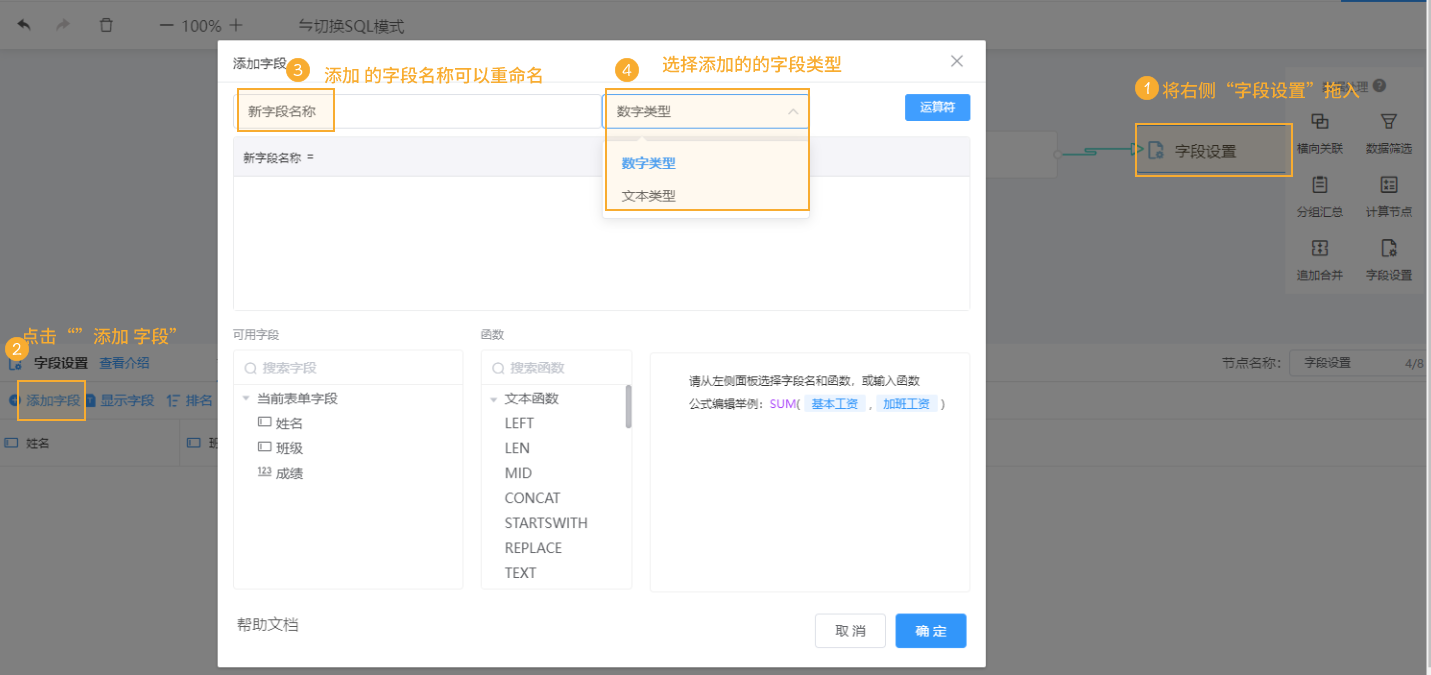Image resolution: width=1431 pixels, height=675 pixels.
Task: Select the LEN function in the list
Action: tap(515, 447)
